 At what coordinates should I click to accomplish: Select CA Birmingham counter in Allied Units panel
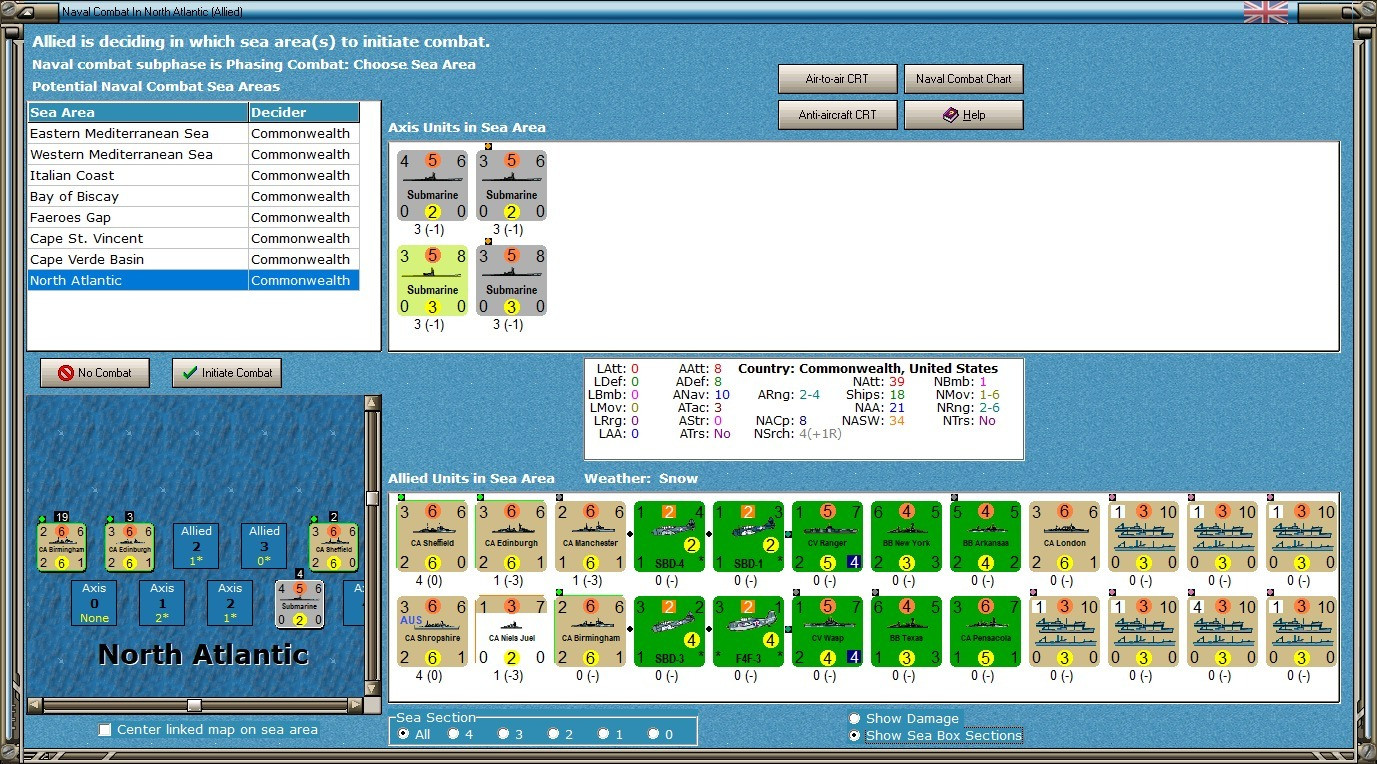590,631
